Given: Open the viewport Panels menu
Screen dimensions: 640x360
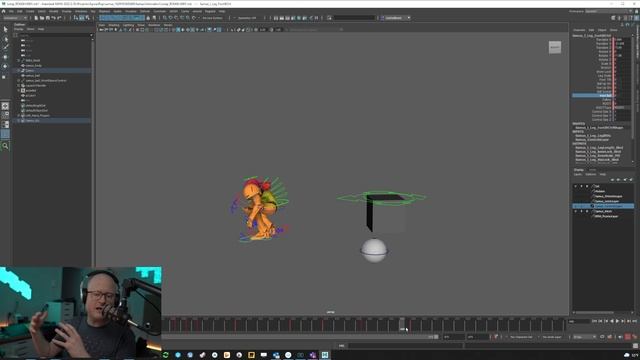Looking at the screenshot, I should tap(168, 25).
